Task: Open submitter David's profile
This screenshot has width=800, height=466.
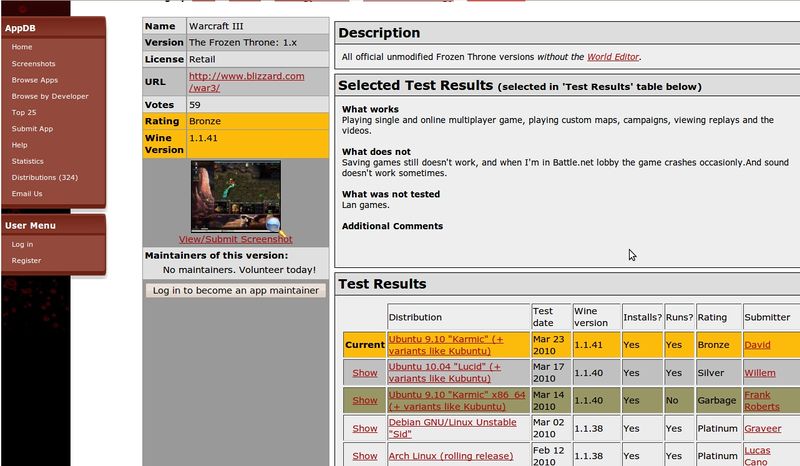Action: click(757, 345)
